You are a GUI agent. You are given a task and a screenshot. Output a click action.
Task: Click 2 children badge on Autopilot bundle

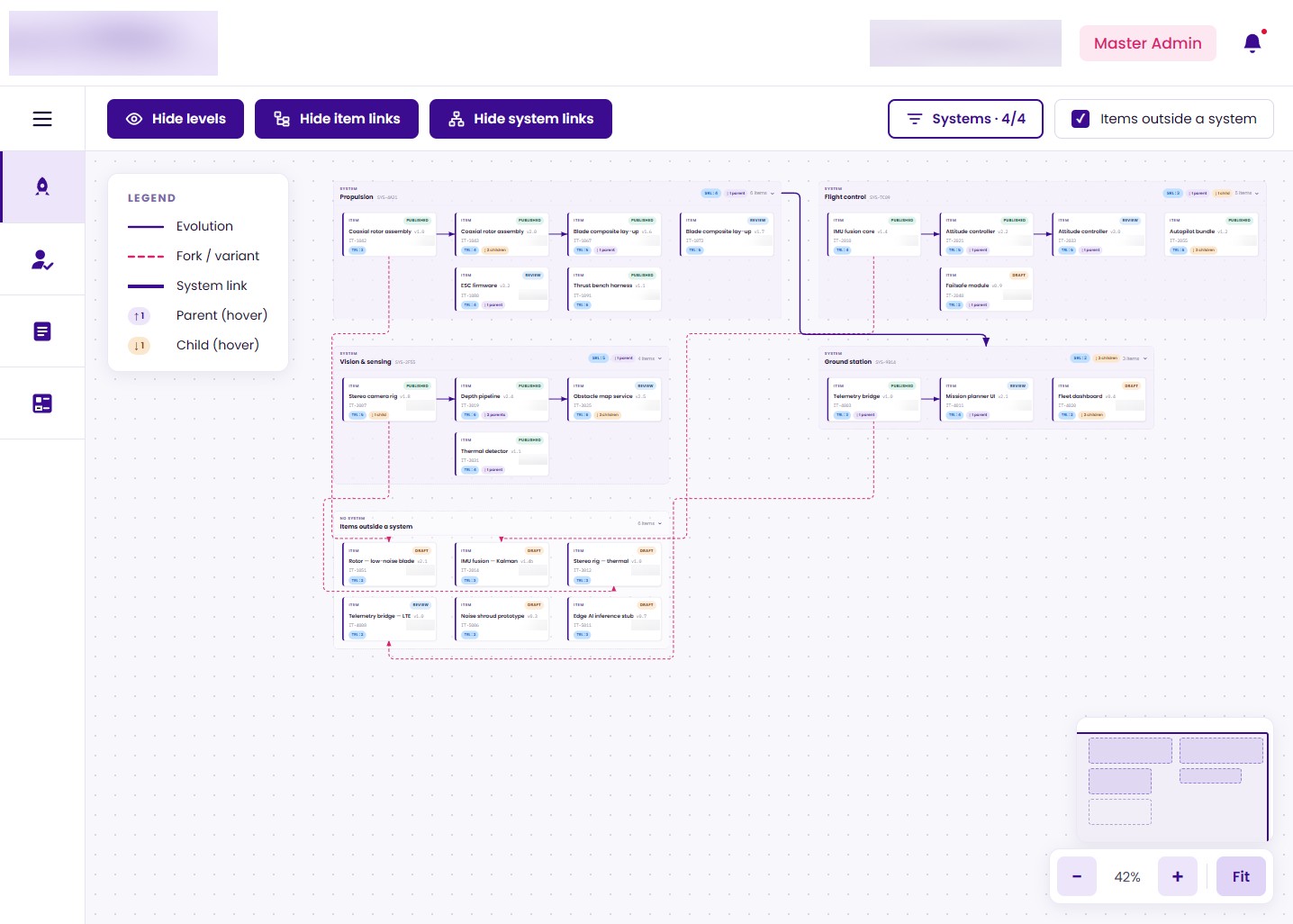coord(1204,250)
